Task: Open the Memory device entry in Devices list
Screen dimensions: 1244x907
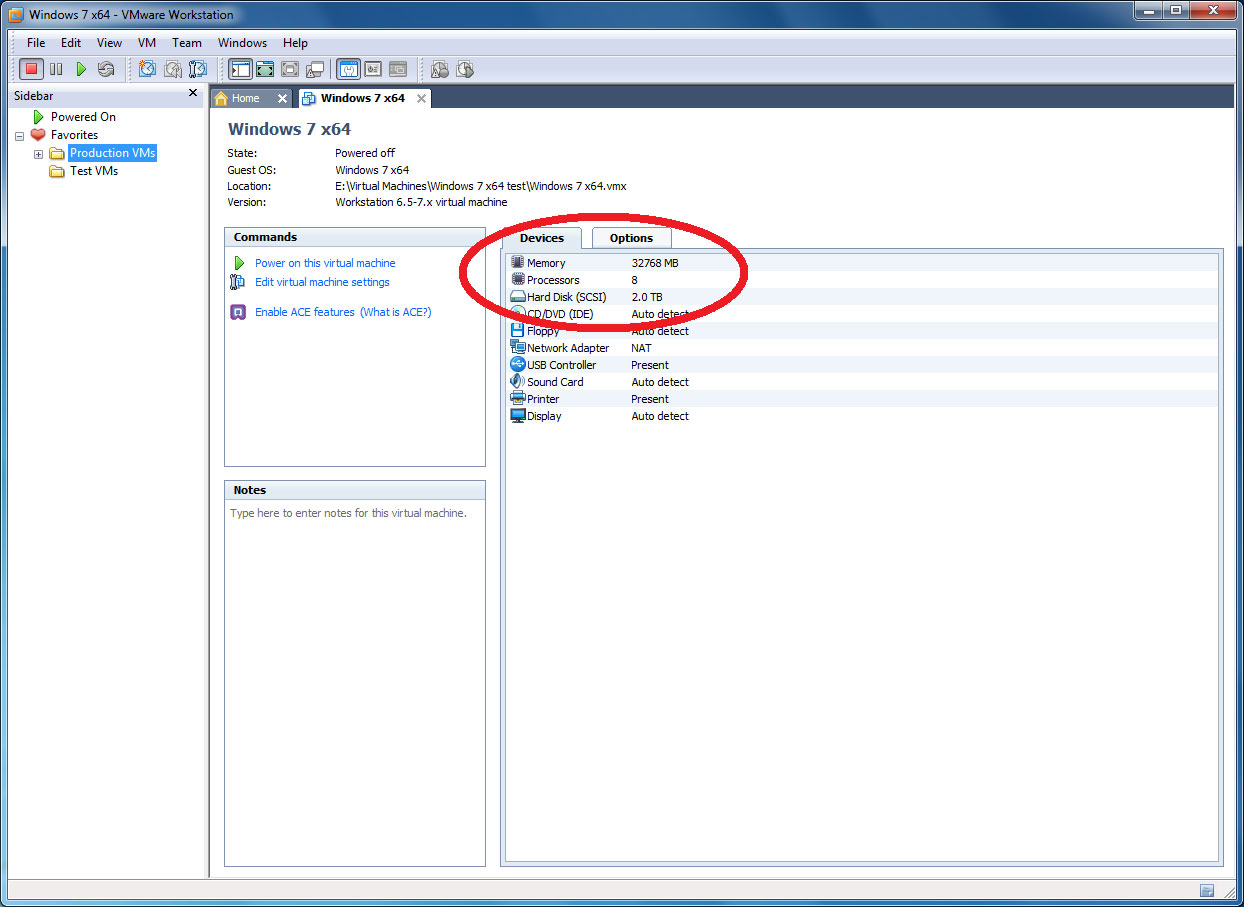Action: pyautogui.click(x=546, y=262)
